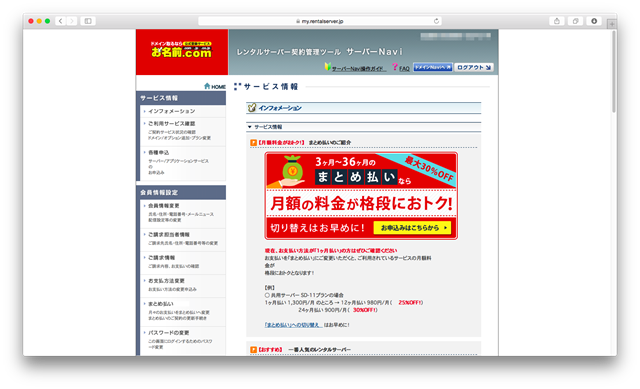Open ご請求情報 in the sidebar
640x389 pixels.
(x=161, y=258)
